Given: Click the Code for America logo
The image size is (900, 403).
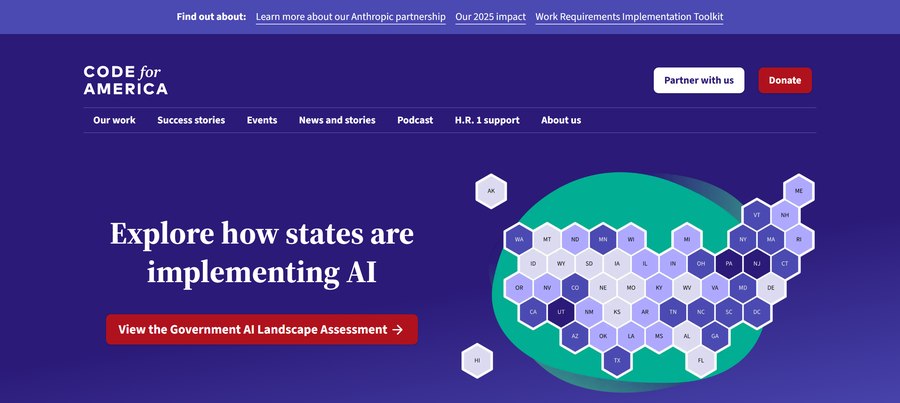Looking at the screenshot, I should [125, 80].
